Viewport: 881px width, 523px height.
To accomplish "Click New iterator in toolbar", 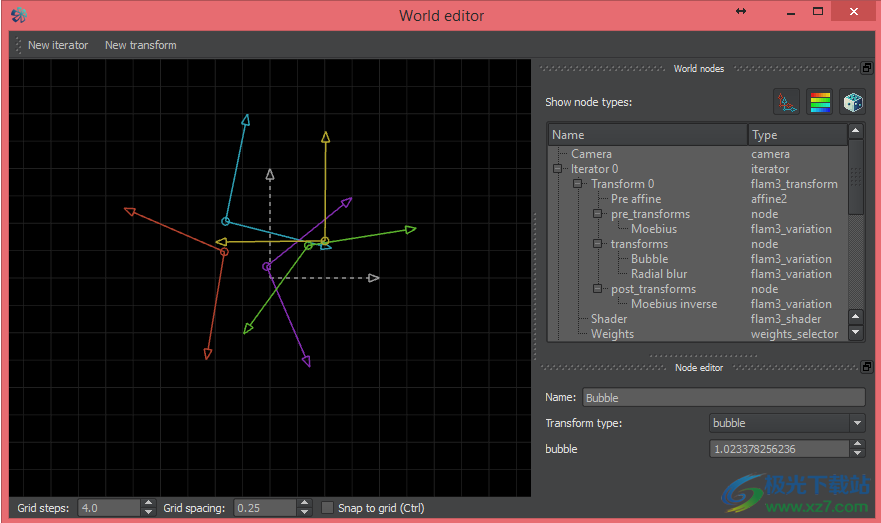I will pos(58,45).
